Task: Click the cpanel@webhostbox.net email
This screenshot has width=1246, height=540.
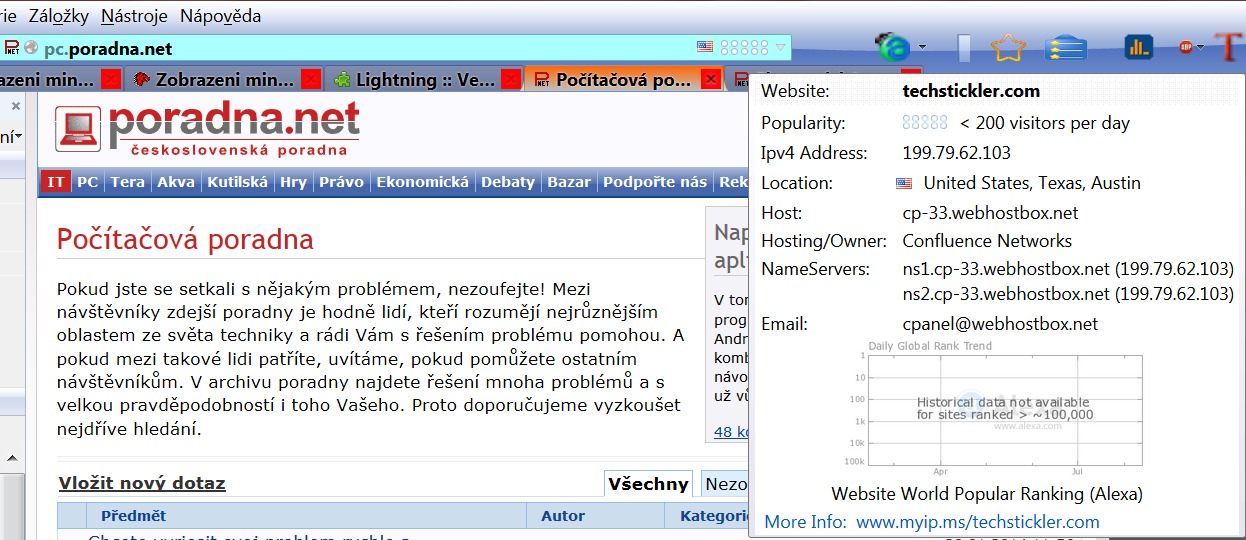Action: pos(1000,324)
